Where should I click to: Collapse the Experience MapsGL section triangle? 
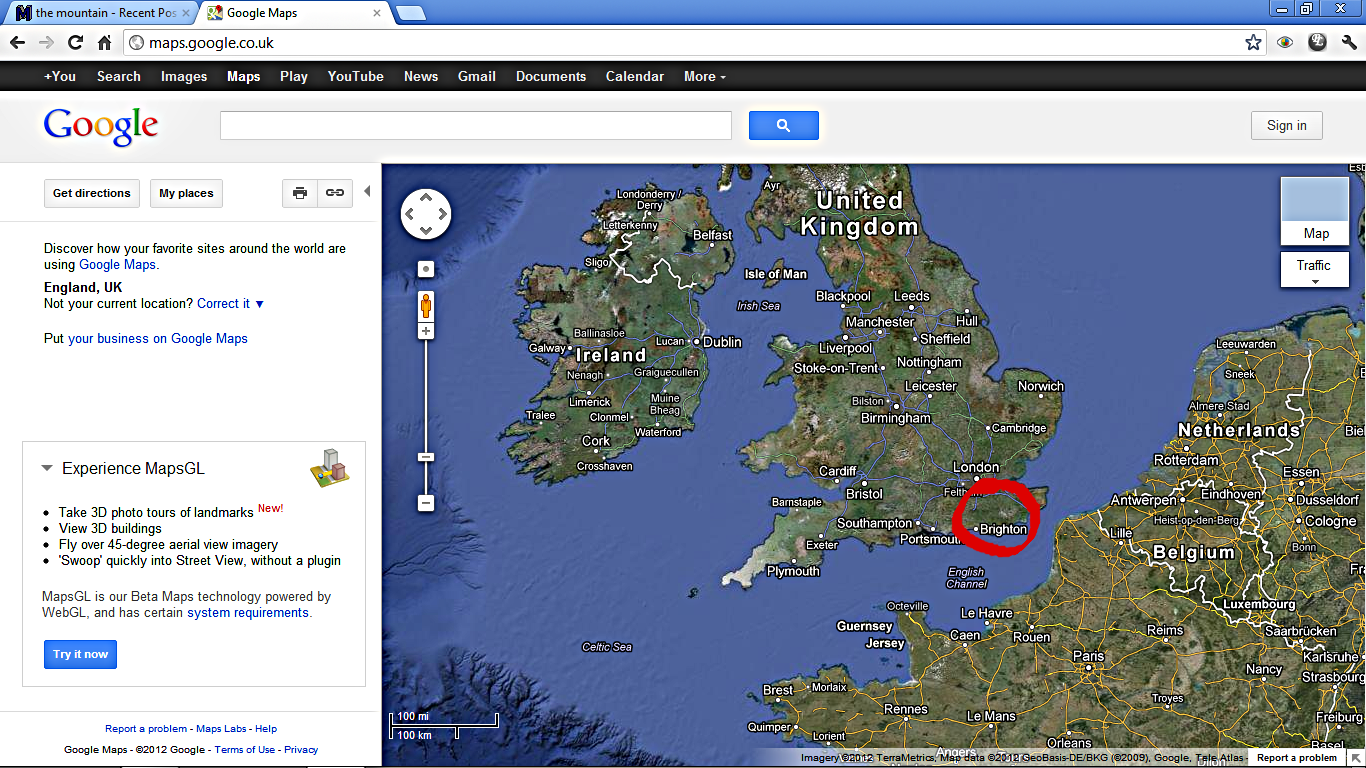46,468
